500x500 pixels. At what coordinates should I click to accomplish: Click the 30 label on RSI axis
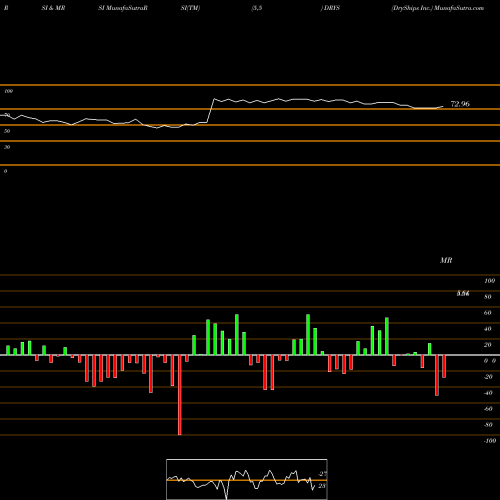(x=7, y=147)
